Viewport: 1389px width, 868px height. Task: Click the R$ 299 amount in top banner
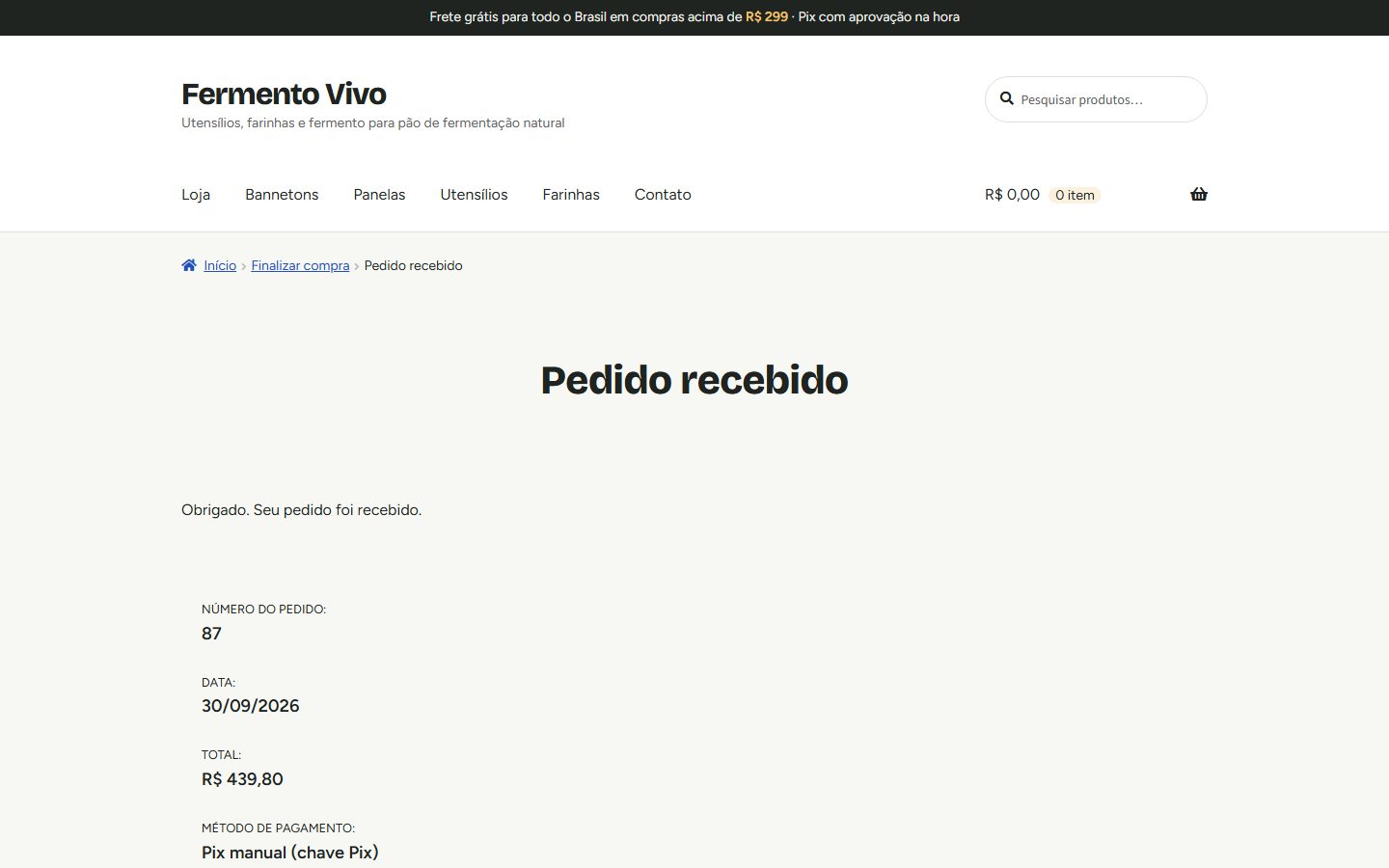click(x=767, y=17)
